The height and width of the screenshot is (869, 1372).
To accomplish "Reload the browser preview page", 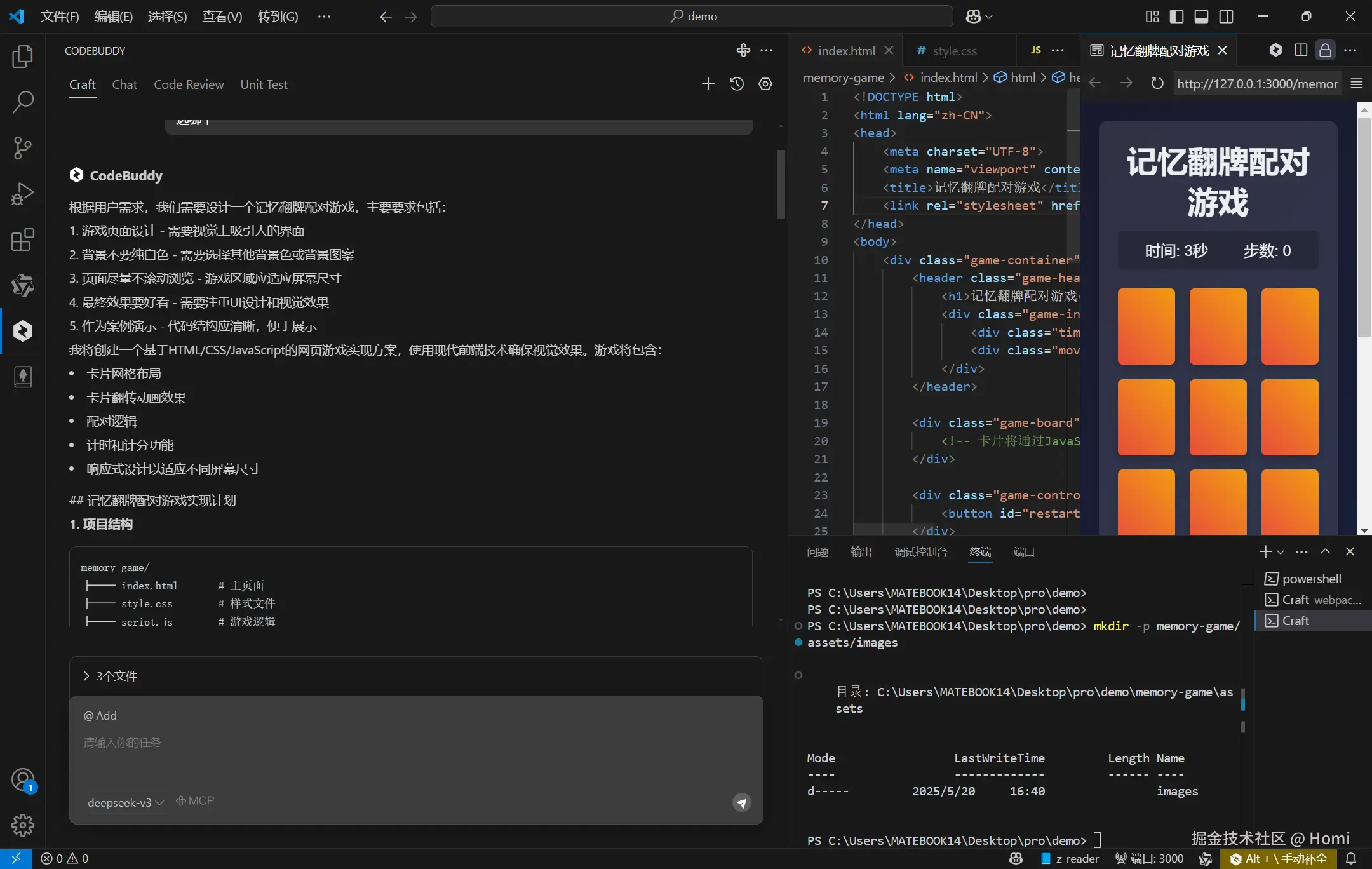I will (x=1157, y=83).
